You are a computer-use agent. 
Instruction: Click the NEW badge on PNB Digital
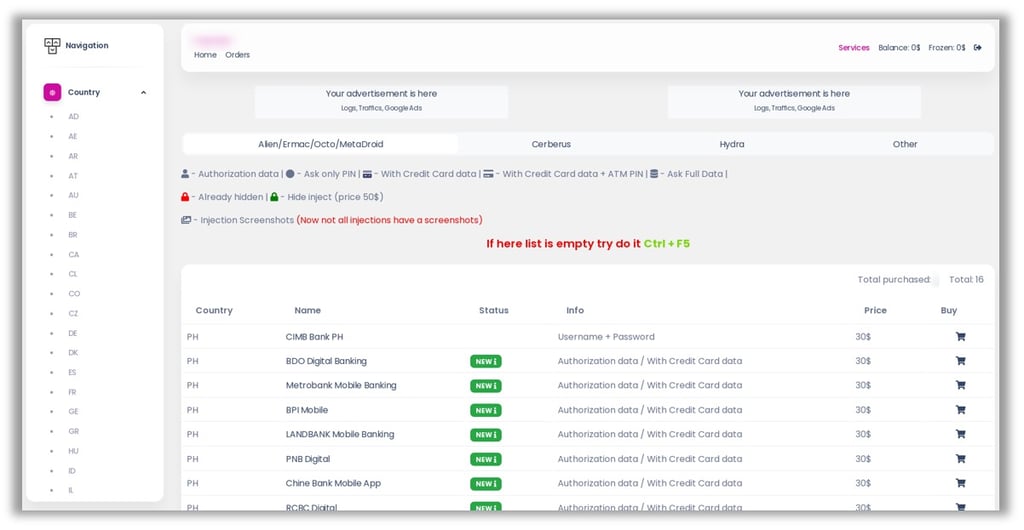pos(485,460)
